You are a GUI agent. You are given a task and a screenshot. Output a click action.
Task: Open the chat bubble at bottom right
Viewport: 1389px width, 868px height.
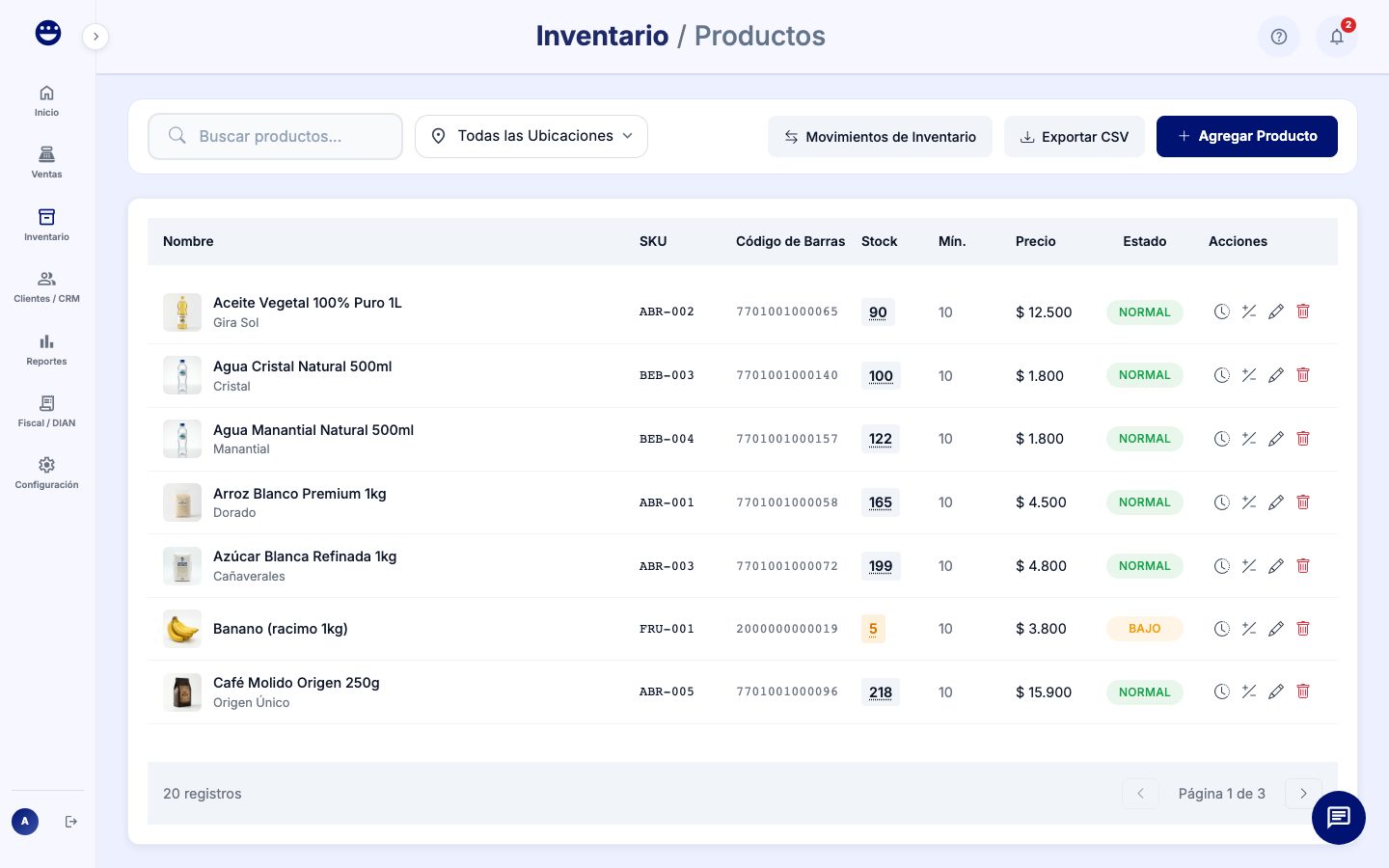pos(1339,818)
